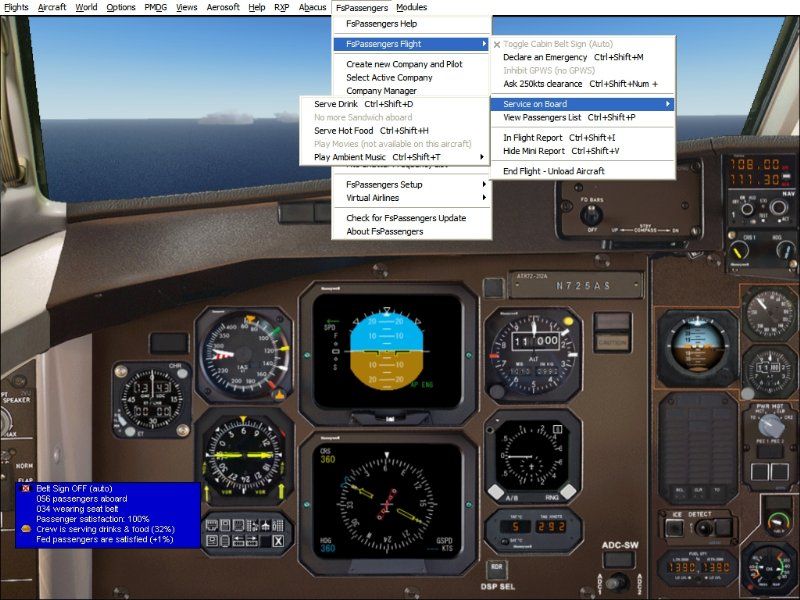
Task: Click the RNG button on VSI gauge
Action: (x=567, y=492)
